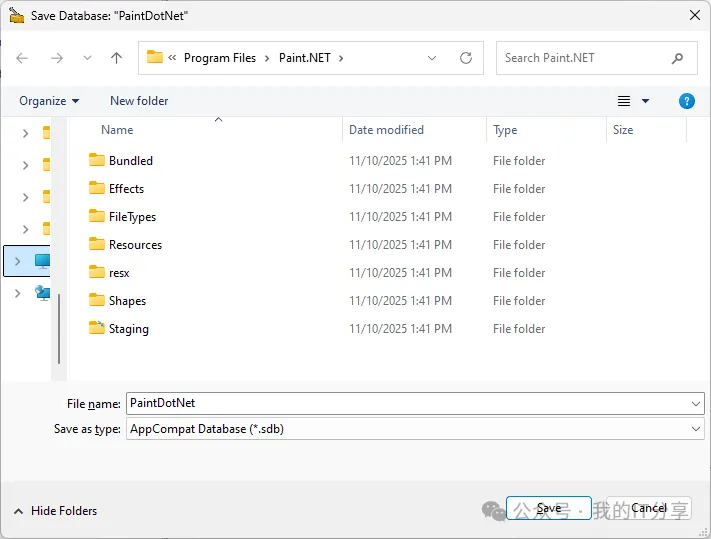This screenshot has width=711, height=539.
Task: Sort by the Date modified column
Action: (x=386, y=130)
